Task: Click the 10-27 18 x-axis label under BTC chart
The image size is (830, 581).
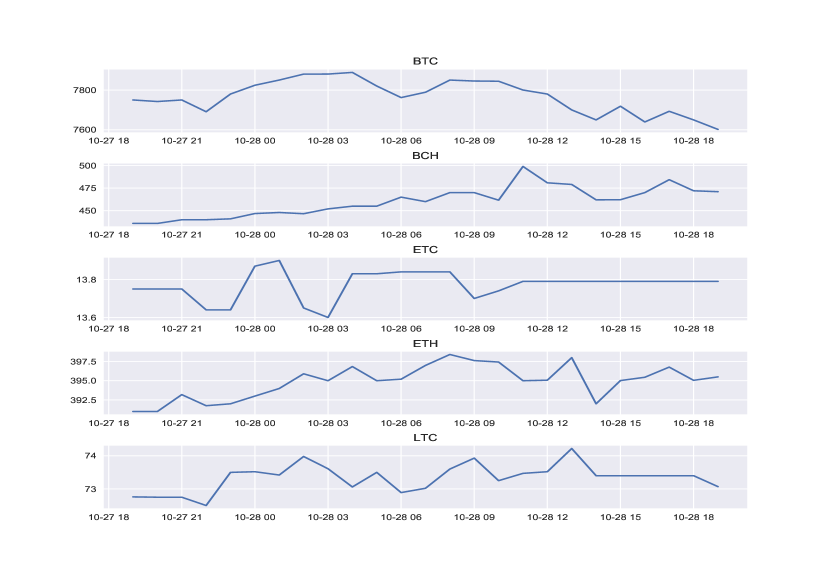Action: pyautogui.click(x=109, y=140)
